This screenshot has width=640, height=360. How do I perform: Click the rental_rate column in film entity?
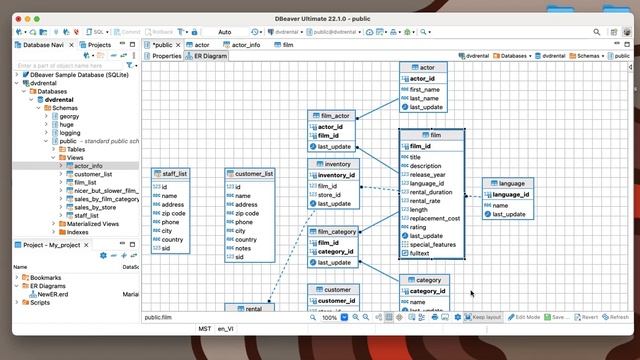[424, 201]
